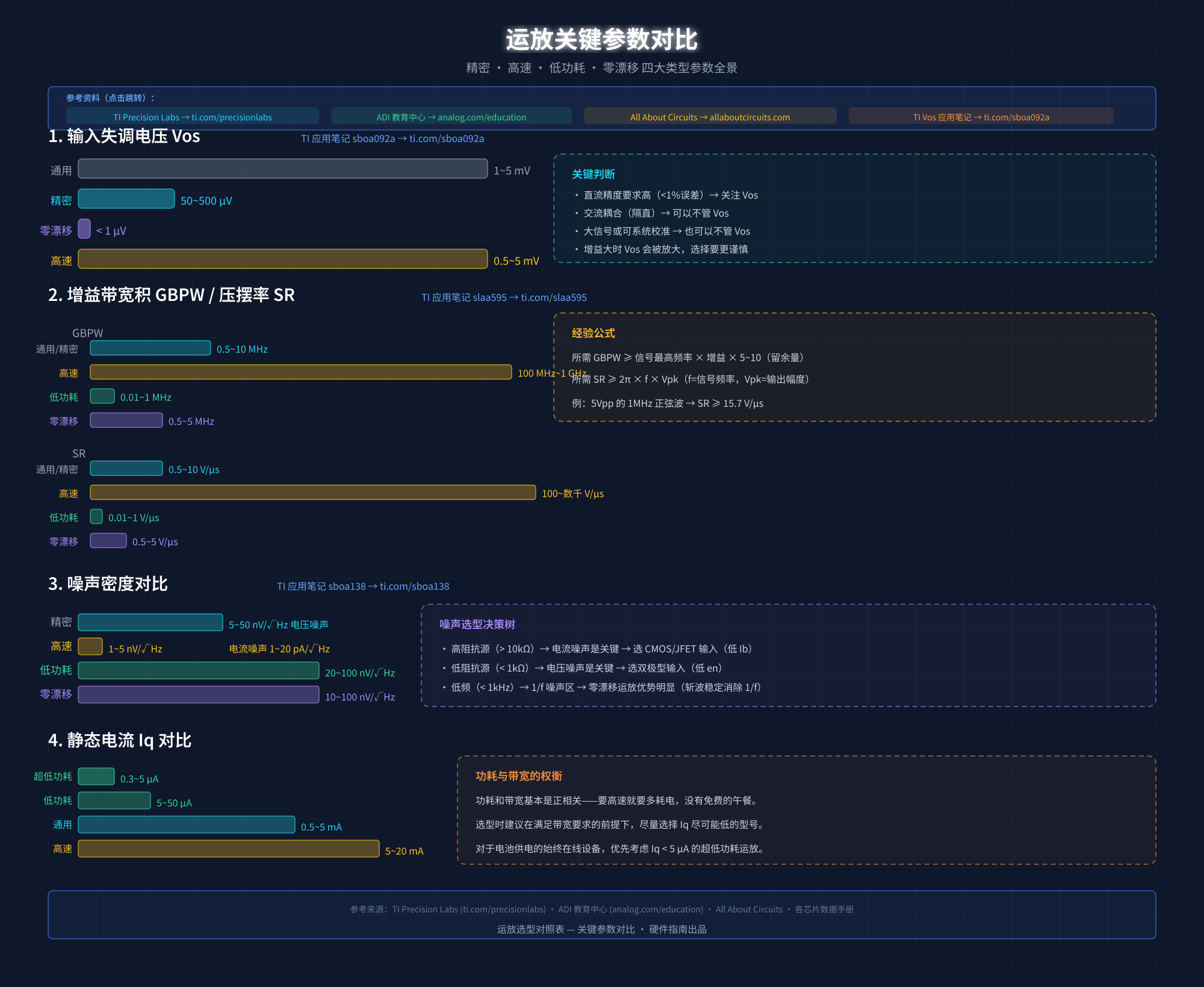The width and height of the screenshot is (1204, 987).
Task: Click the line 高阻抗源（> 10kΩ）→ 电流噪声是关键
Action: (x=598, y=649)
